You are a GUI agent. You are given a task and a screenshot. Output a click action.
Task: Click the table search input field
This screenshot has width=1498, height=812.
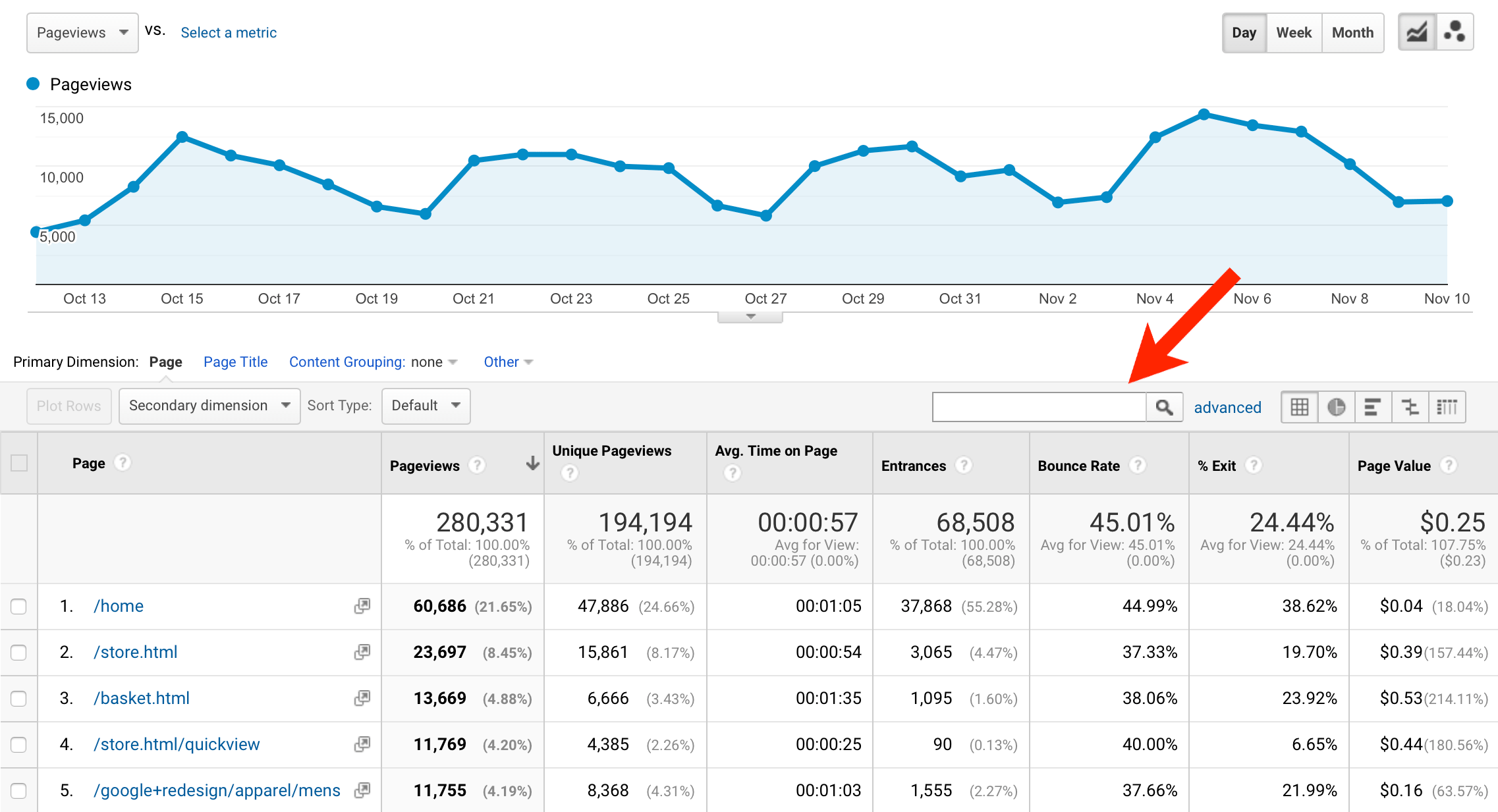[x=1039, y=407]
